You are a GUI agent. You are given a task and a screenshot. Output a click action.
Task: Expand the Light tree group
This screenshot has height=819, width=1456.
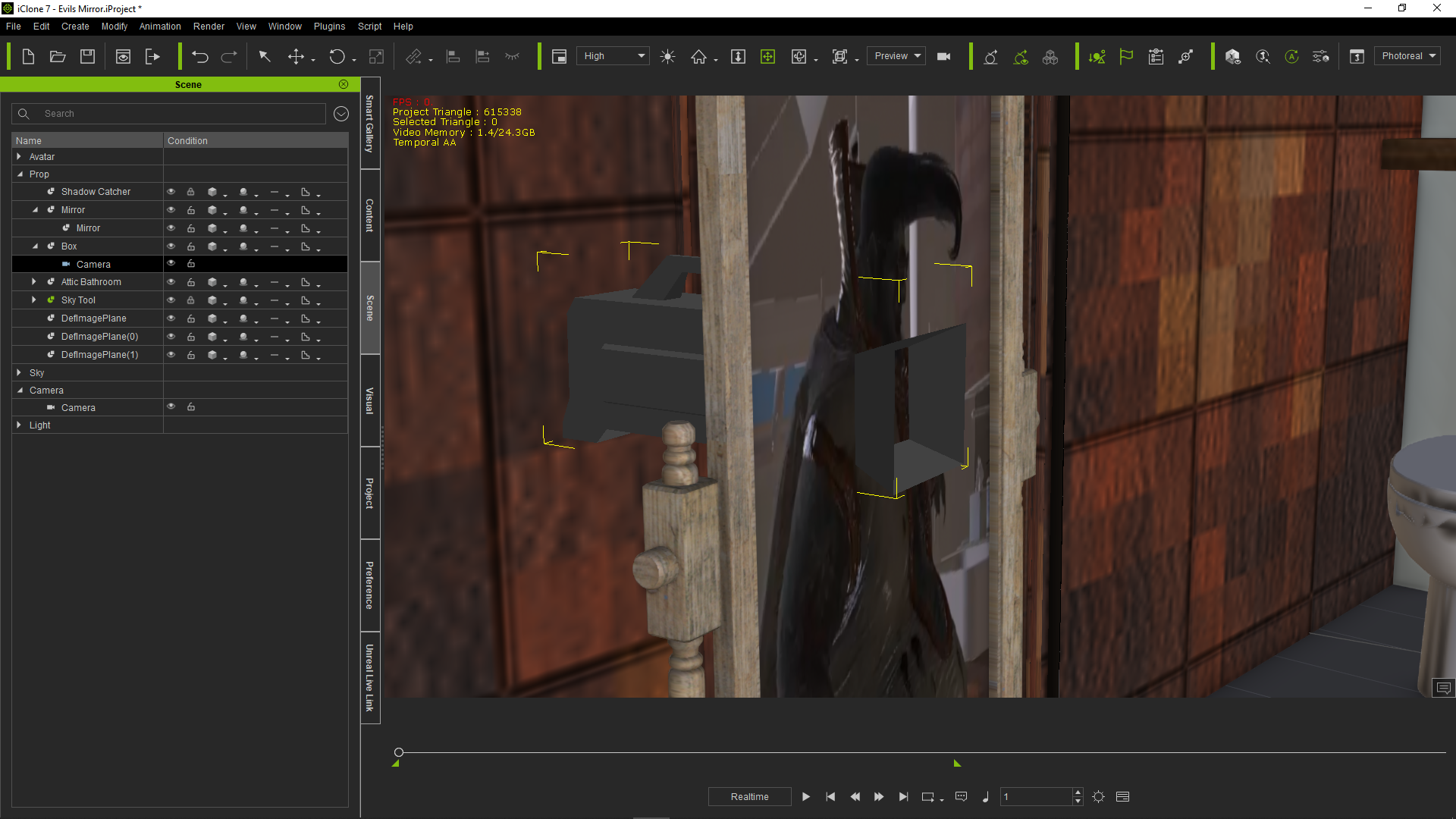pyautogui.click(x=19, y=425)
